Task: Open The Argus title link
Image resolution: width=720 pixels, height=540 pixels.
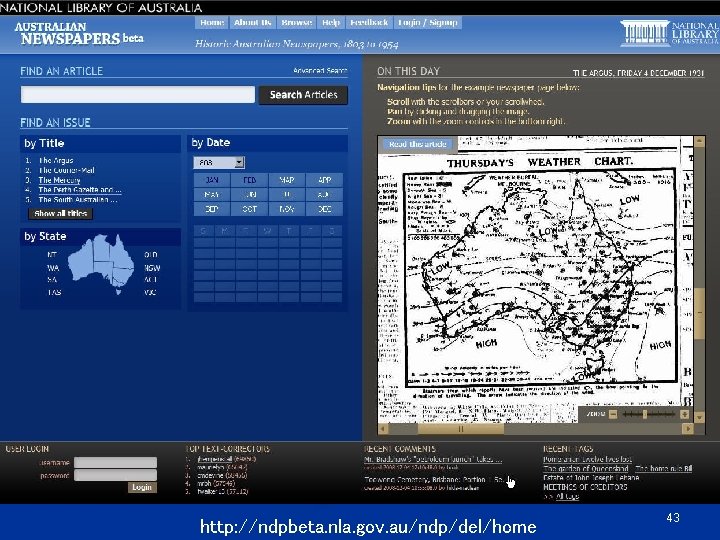Action: [56, 160]
